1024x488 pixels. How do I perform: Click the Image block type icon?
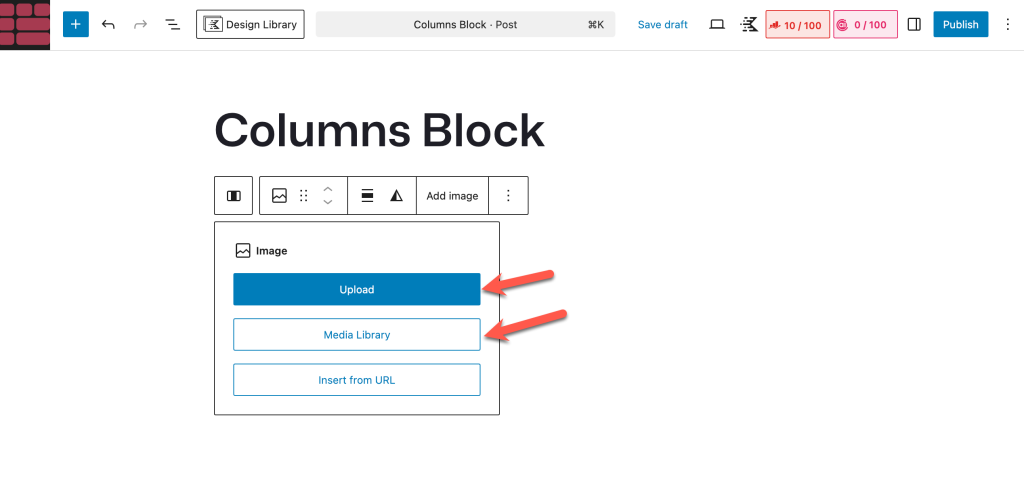tap(279, 196)
